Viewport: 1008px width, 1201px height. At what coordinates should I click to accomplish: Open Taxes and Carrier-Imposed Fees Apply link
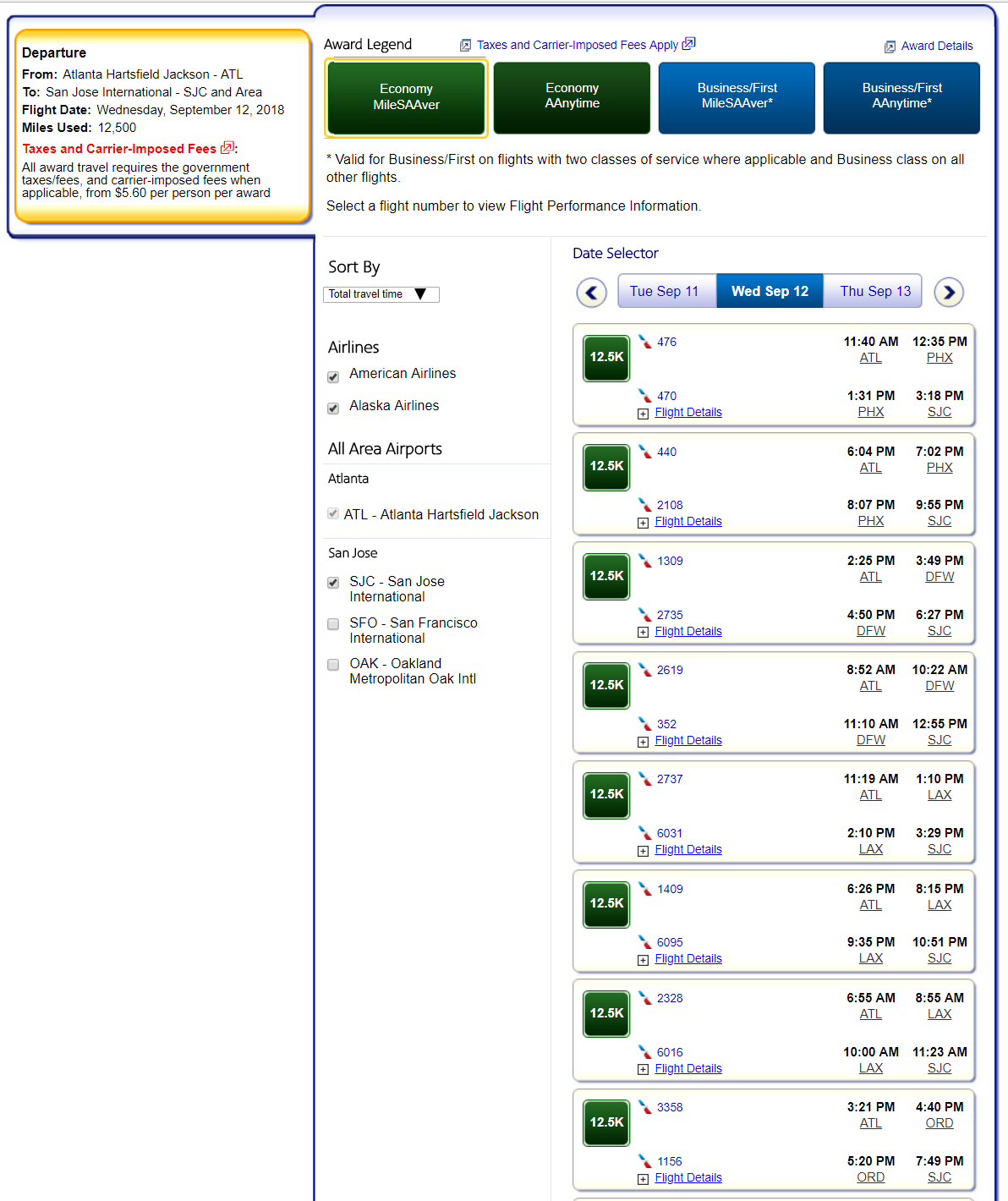point(578,46)
